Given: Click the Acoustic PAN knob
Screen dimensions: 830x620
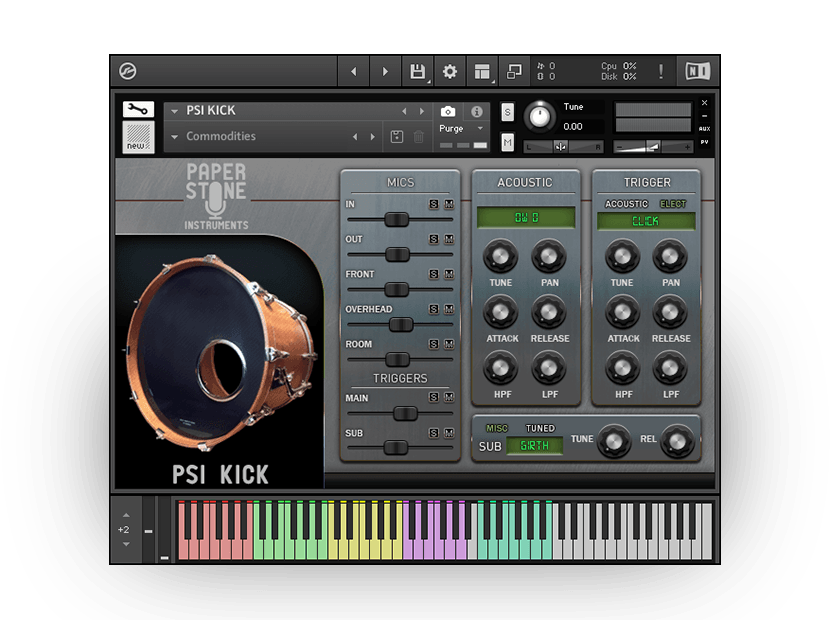Looking at the screenshot, I should point(549,257).
